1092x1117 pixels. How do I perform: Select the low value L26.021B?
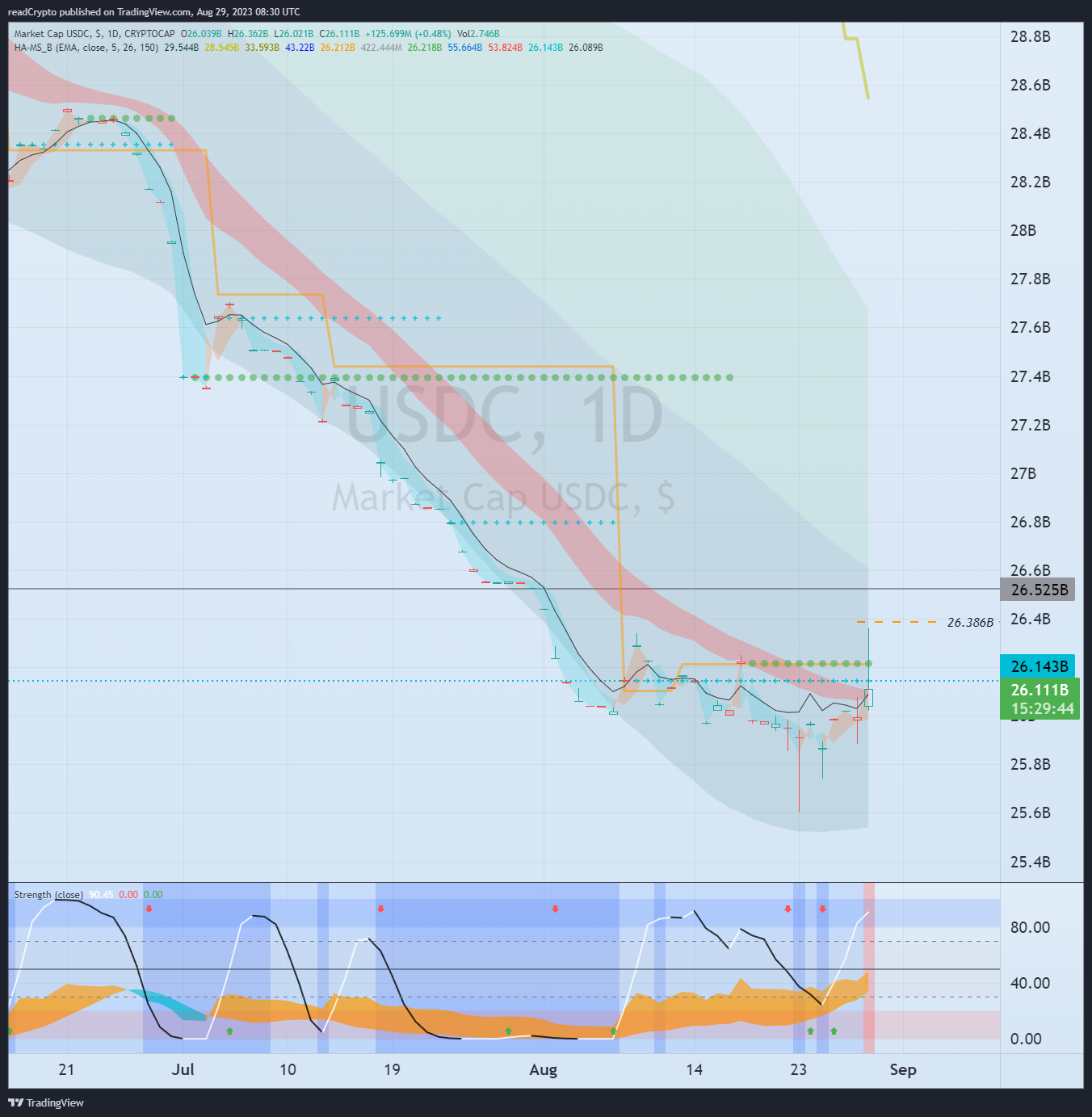294,34
